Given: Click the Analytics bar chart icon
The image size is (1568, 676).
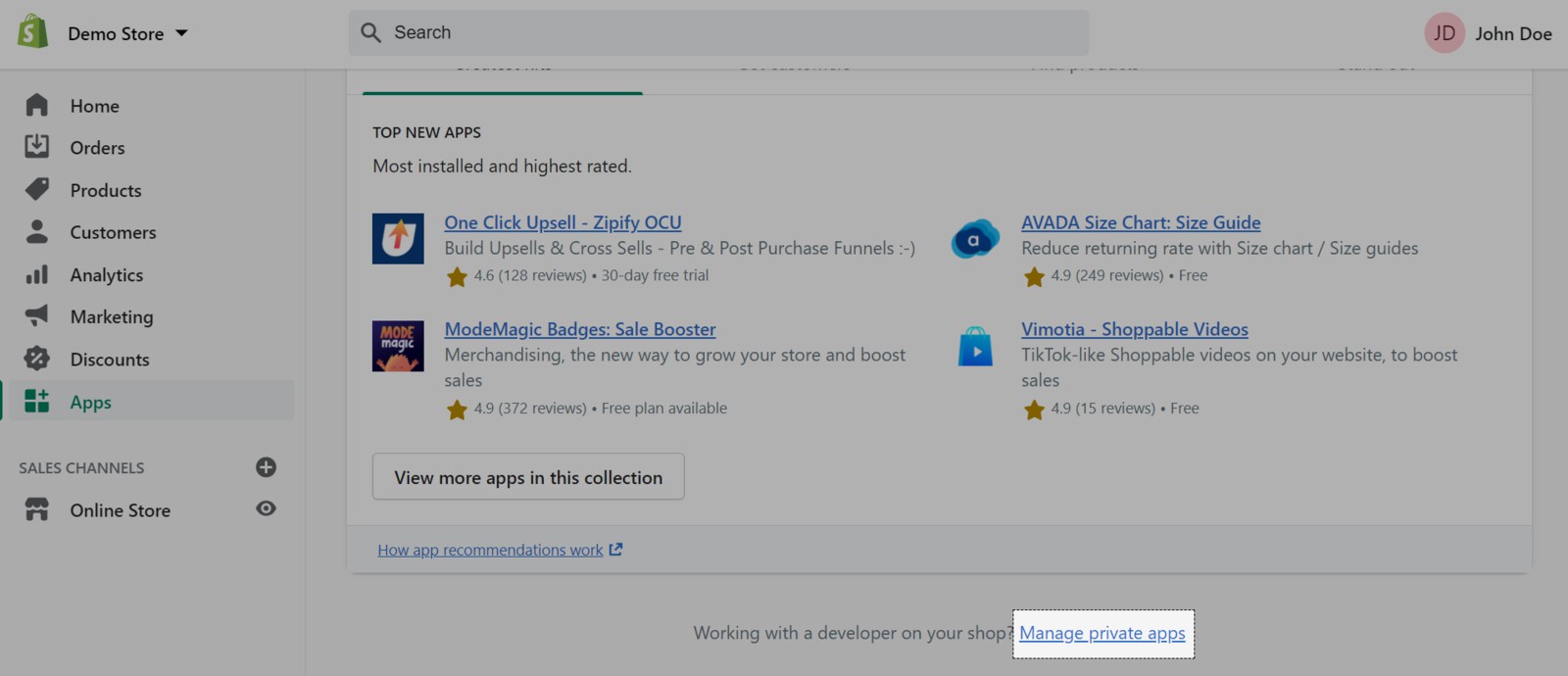Looking at the screenshot, I should point(37,274).
